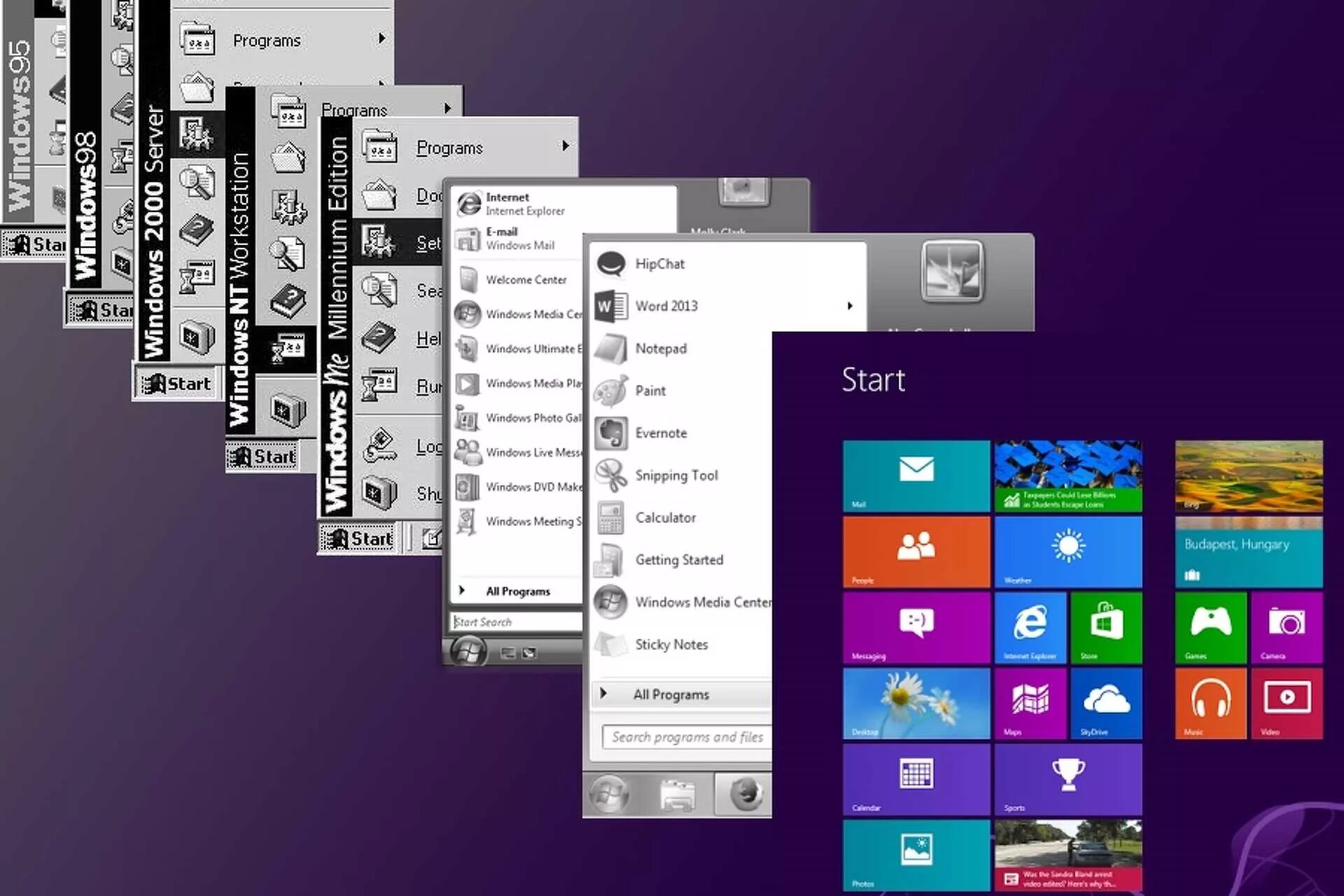
Task: Click the Windows 2000 Server Start button
Action: click(x=176, y=384)
